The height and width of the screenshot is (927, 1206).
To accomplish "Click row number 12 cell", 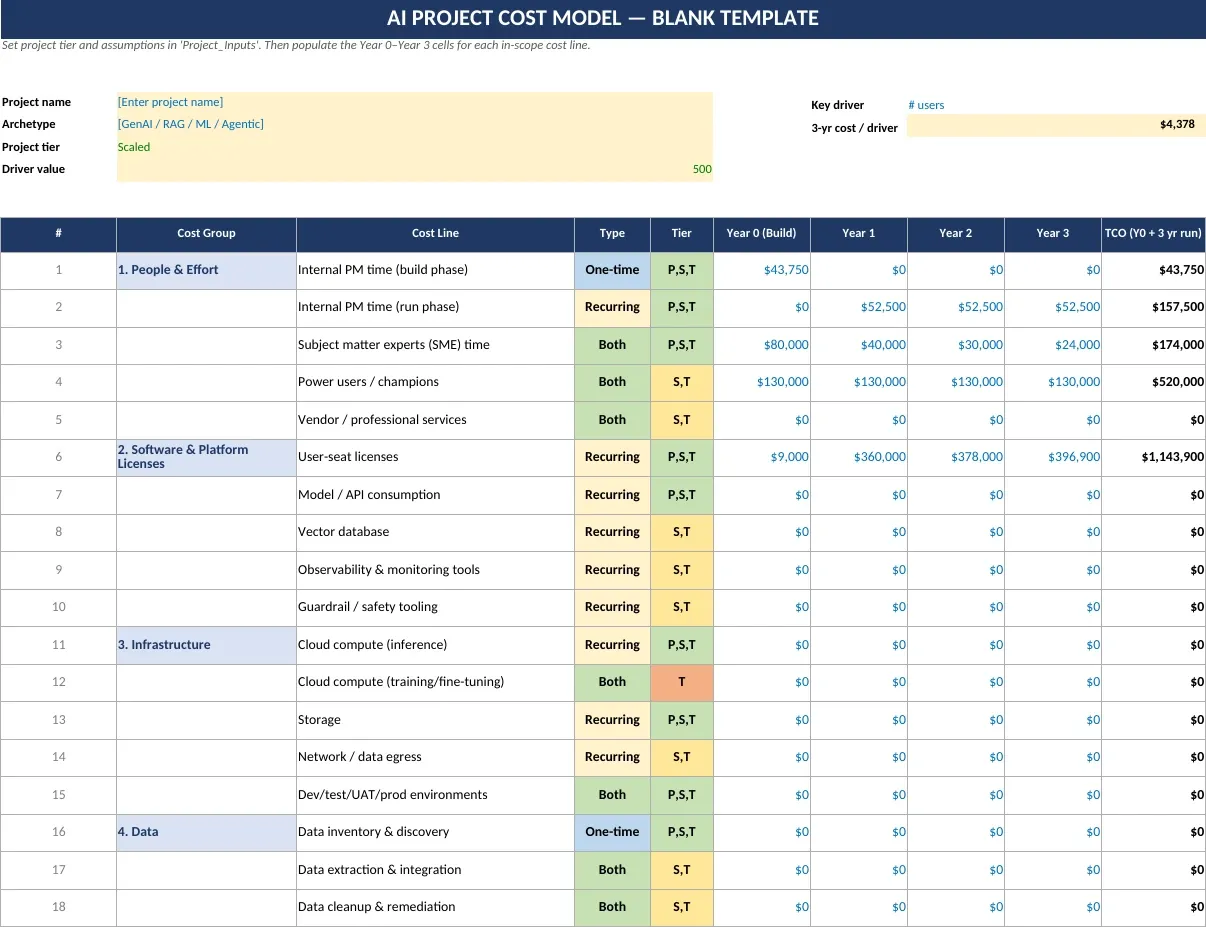I will 58,682.
